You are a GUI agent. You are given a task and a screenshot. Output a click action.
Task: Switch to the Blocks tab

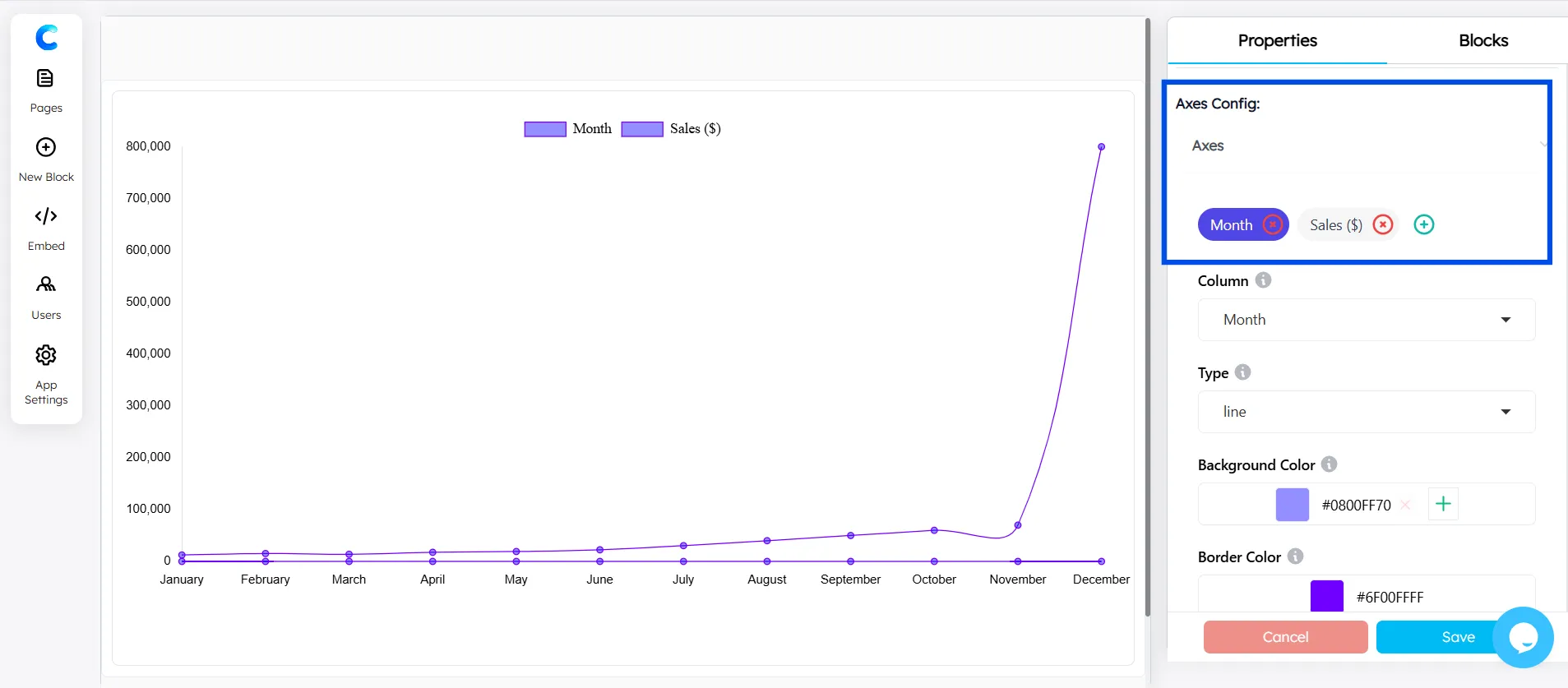(1482, 40)
